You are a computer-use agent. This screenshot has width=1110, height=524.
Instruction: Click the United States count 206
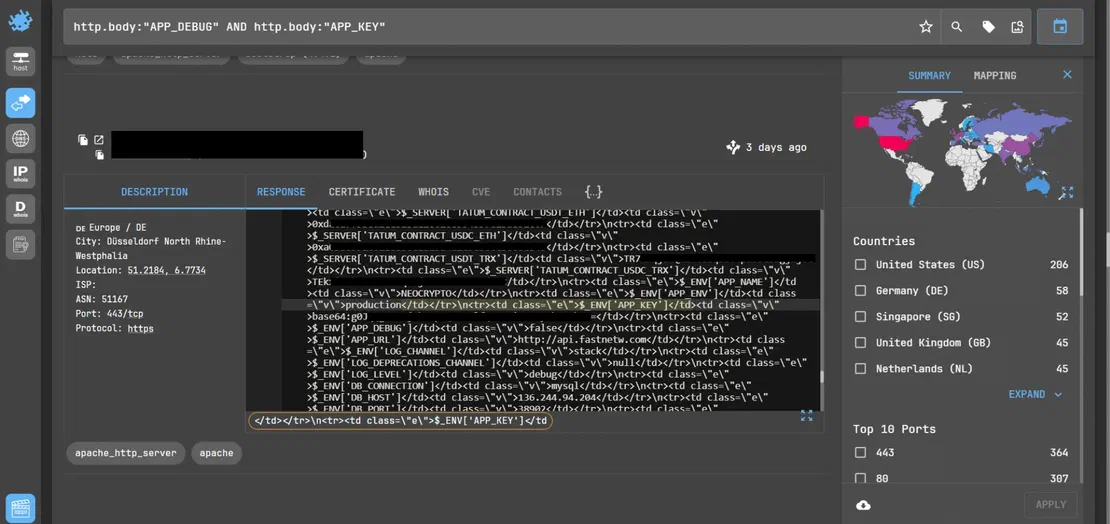click(x=1059, y=265)
